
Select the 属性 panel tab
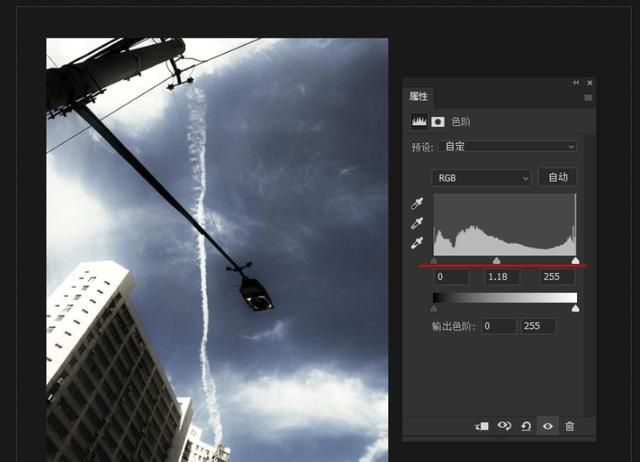pos(418,96)
